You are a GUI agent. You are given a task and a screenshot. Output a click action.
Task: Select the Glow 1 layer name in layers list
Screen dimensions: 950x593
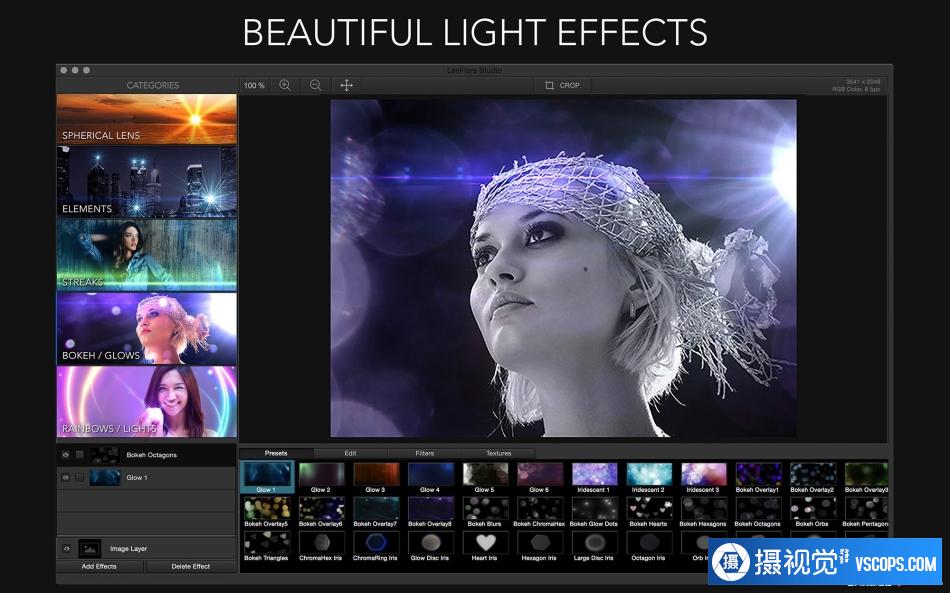137,478
